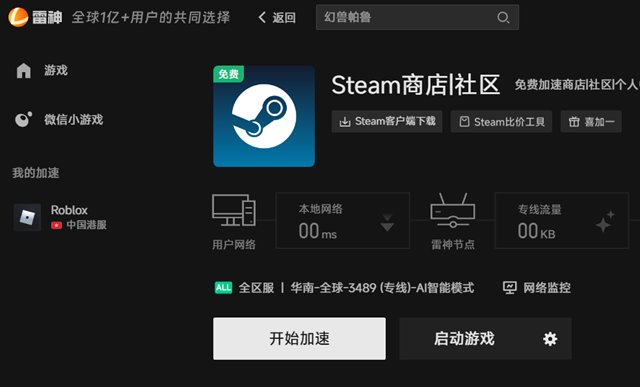Click the monitor icon beside 网络监控
640x387 pixels.
click(x=510, y=288)
